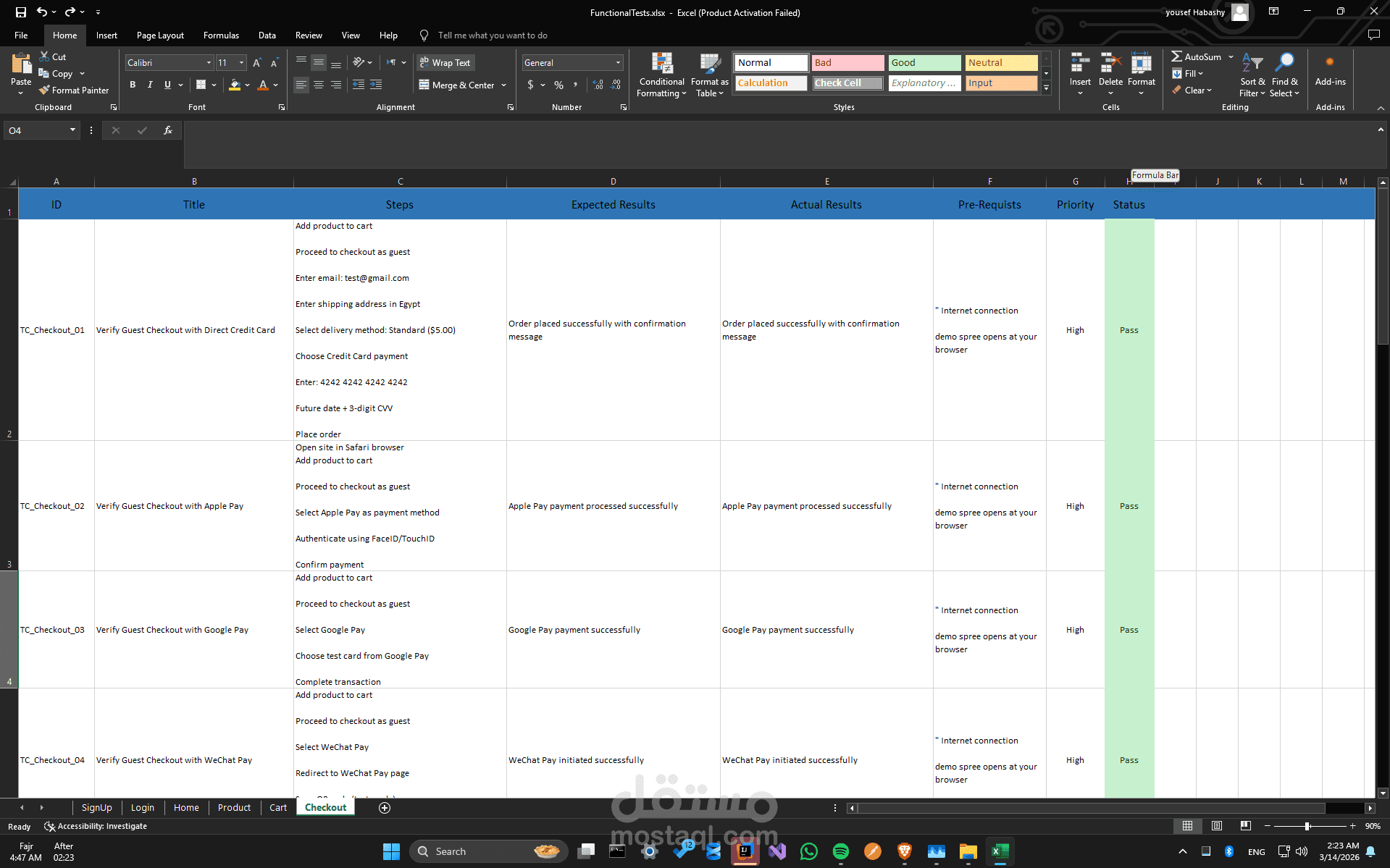The width and height of the screenshot is (1390, 868).
Task: Apply Format Painter
Action: click(x=74, y=90)
